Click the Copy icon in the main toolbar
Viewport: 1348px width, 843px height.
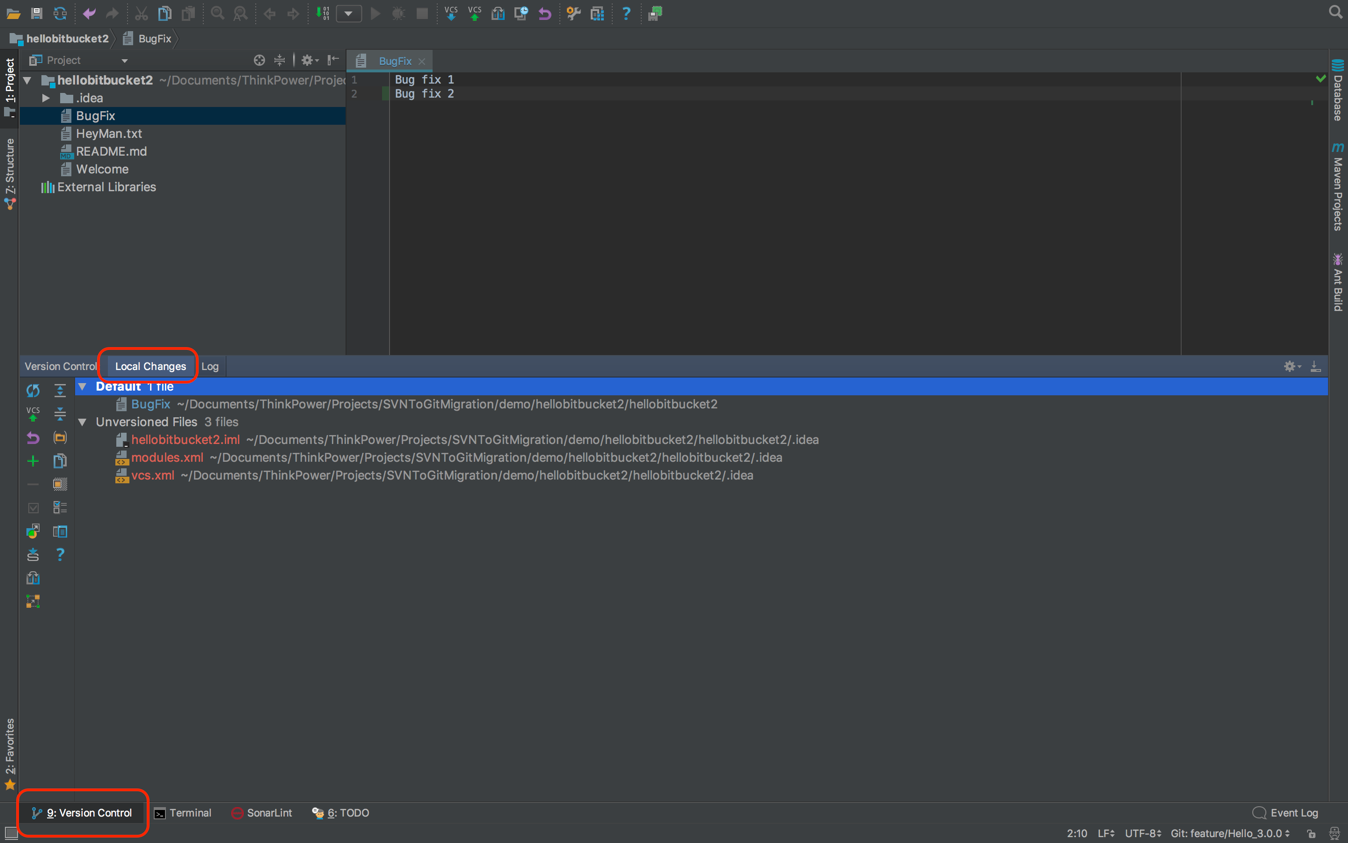165,14
